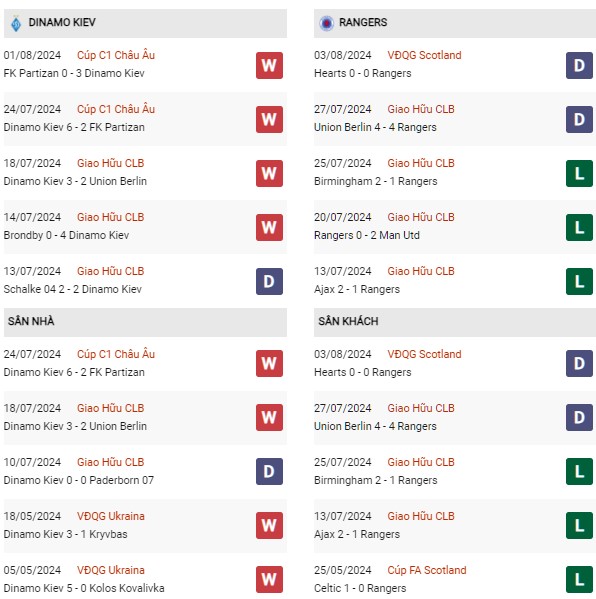This screenshot has height=599, width=596.
Task: Select the SÂN KHÁCH section header
Action: coord(455,321)
